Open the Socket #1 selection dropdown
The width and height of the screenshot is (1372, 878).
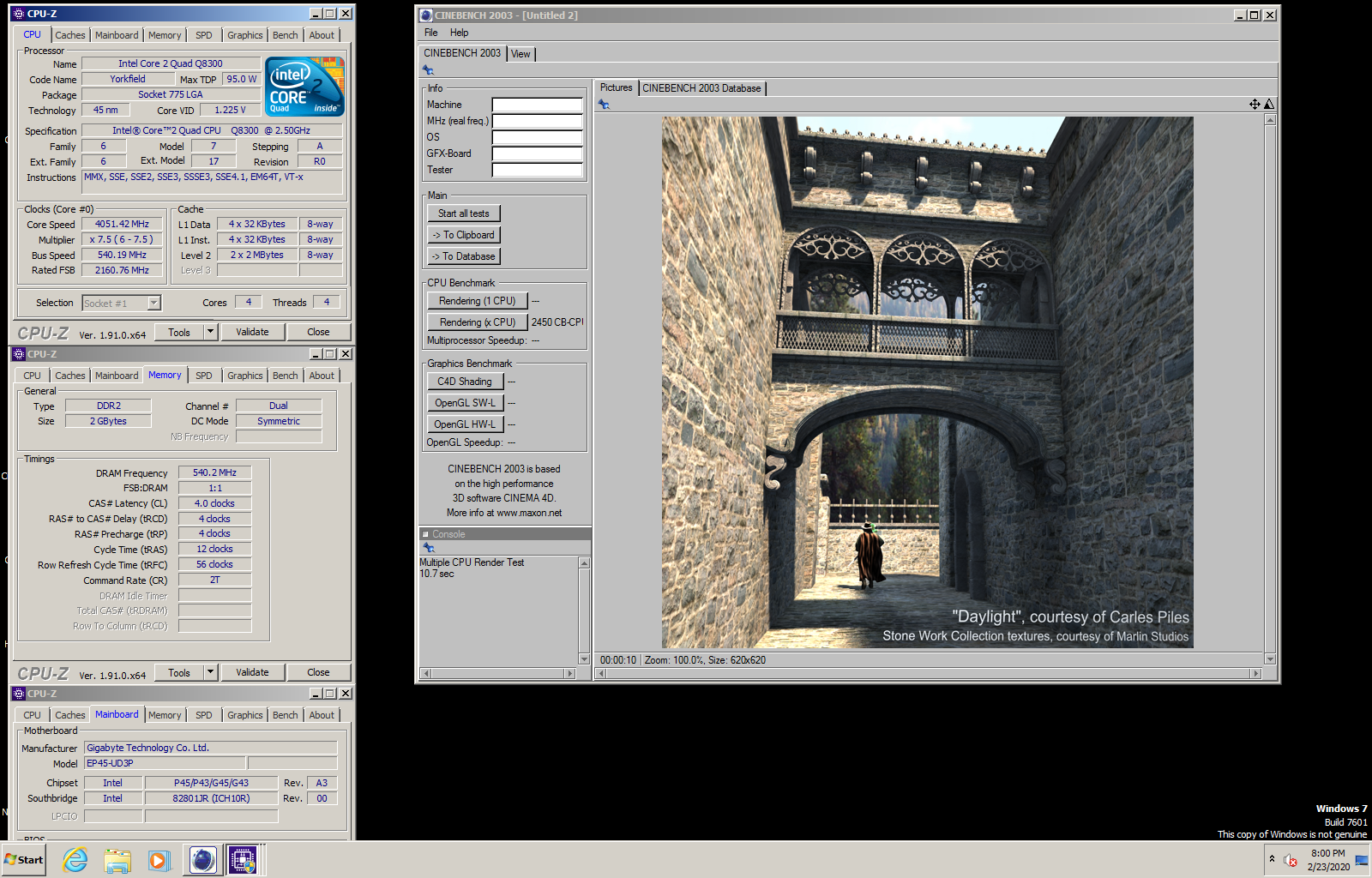[154, 303]
